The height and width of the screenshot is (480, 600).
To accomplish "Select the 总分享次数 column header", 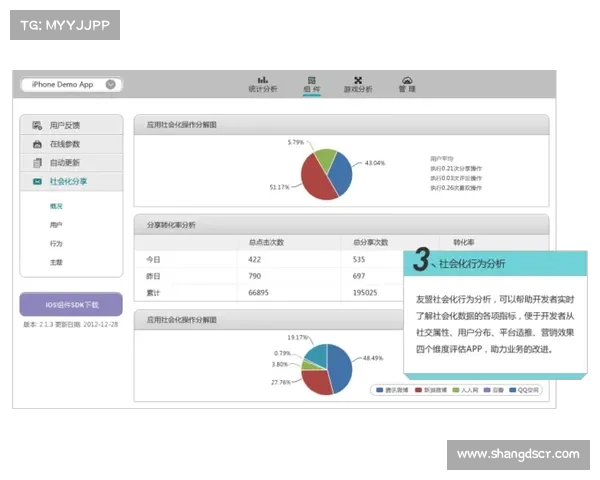I will [x=370, y=242].
